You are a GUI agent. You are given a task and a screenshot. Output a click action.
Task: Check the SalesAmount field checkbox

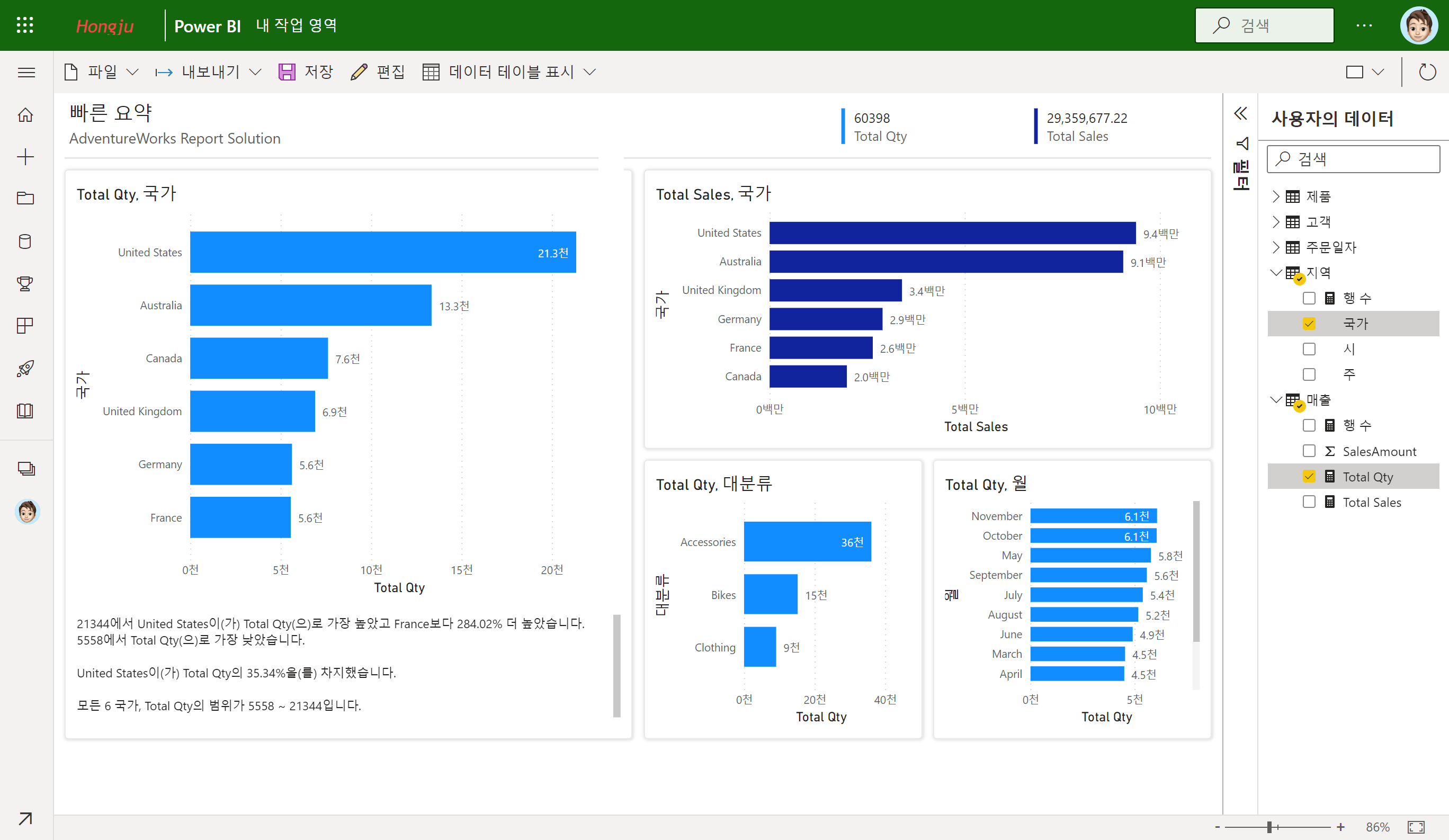tap(1309, 451)
